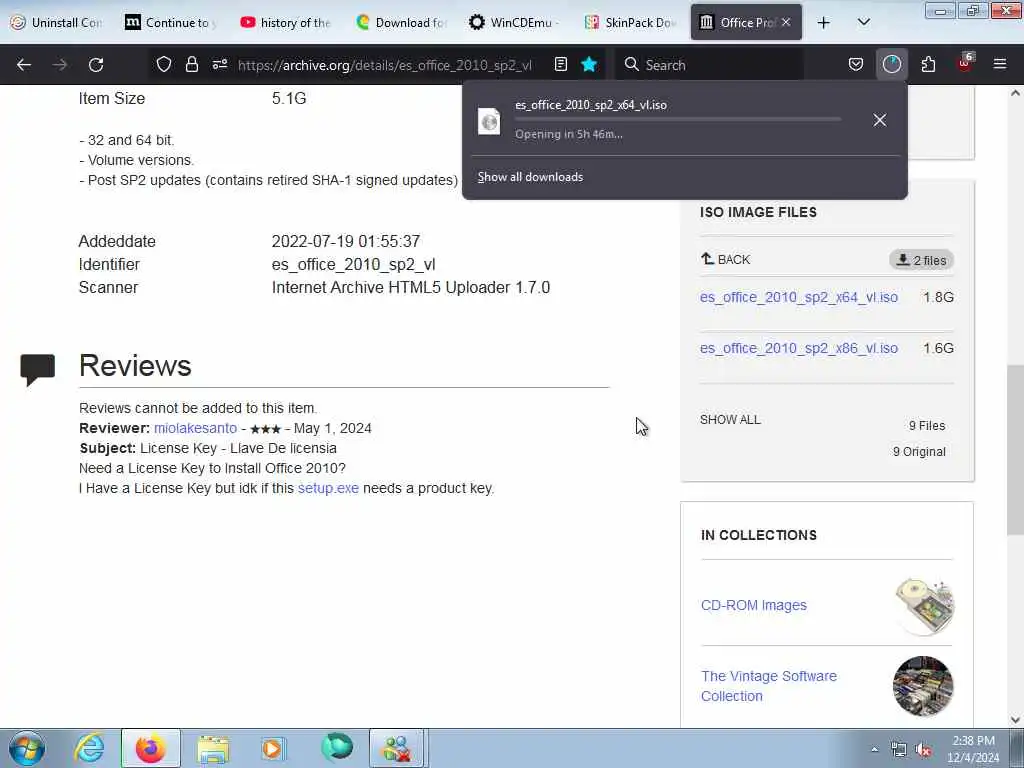Click the 2 files download button
1024x768 pixels.
[x=921, y=260]
